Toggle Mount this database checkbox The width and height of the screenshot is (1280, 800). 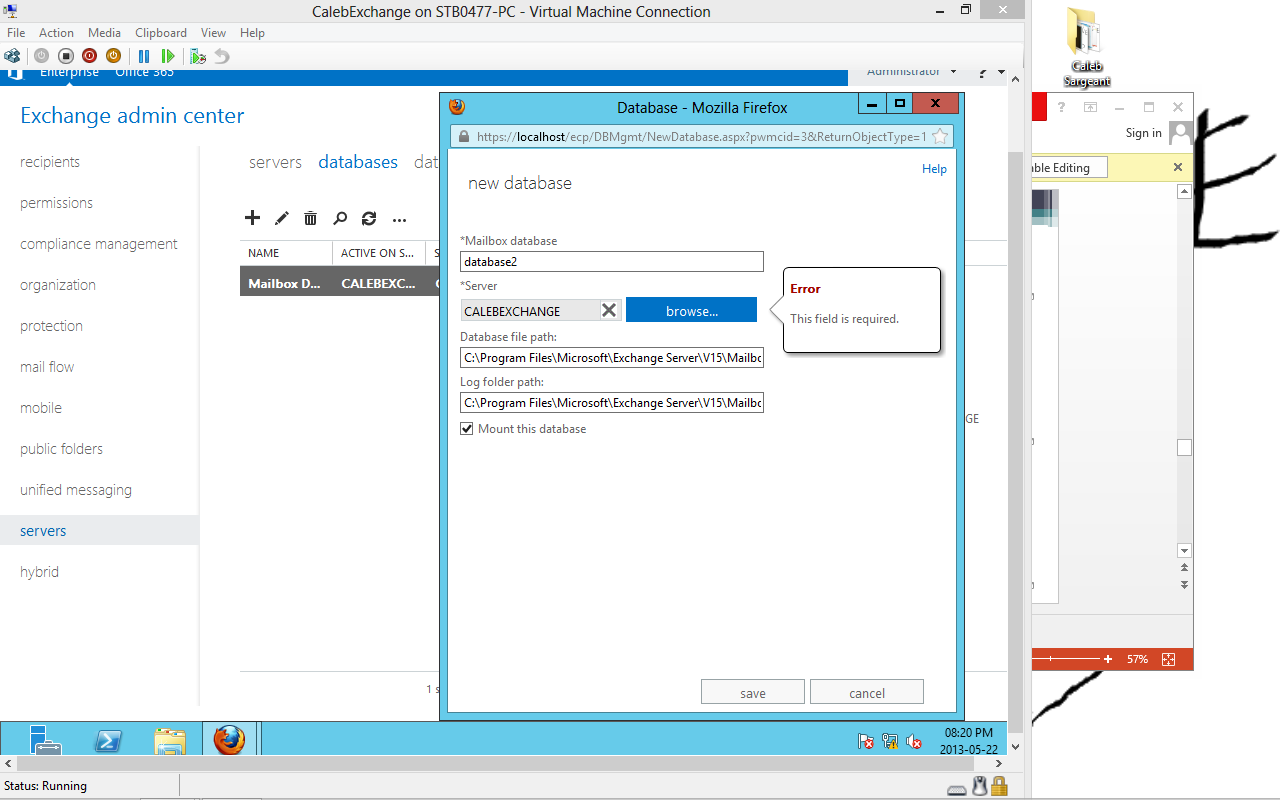(467, 428)
